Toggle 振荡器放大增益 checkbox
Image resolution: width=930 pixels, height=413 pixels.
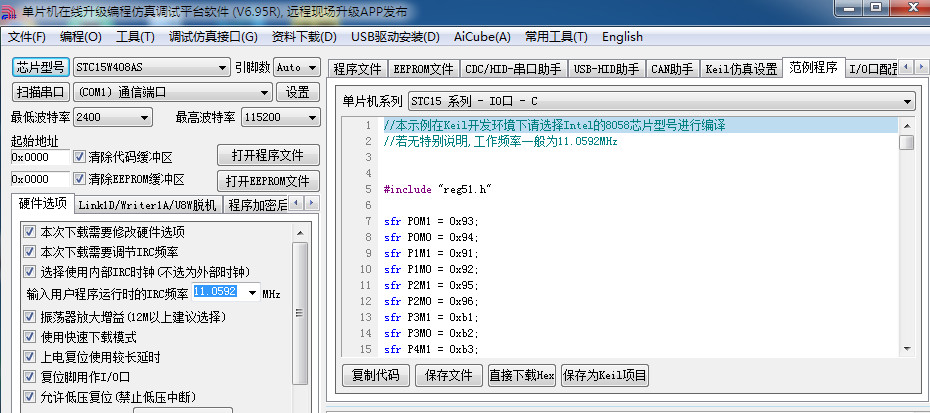point(29,316)
